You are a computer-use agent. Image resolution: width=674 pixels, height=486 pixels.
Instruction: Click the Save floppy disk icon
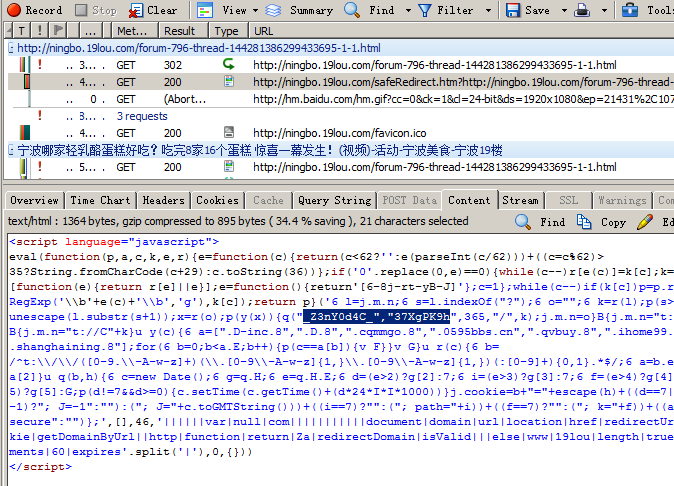click(x=512, y=10)
